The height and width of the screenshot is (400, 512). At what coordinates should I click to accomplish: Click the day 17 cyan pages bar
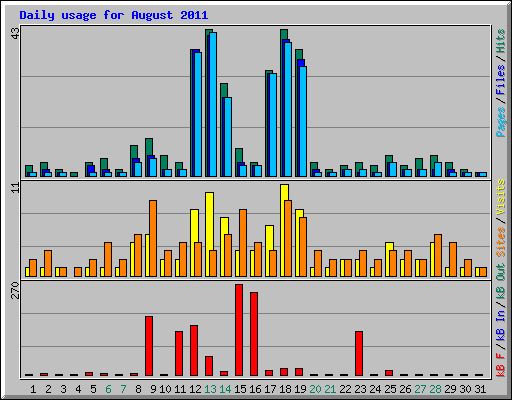(x=273, y=125)
